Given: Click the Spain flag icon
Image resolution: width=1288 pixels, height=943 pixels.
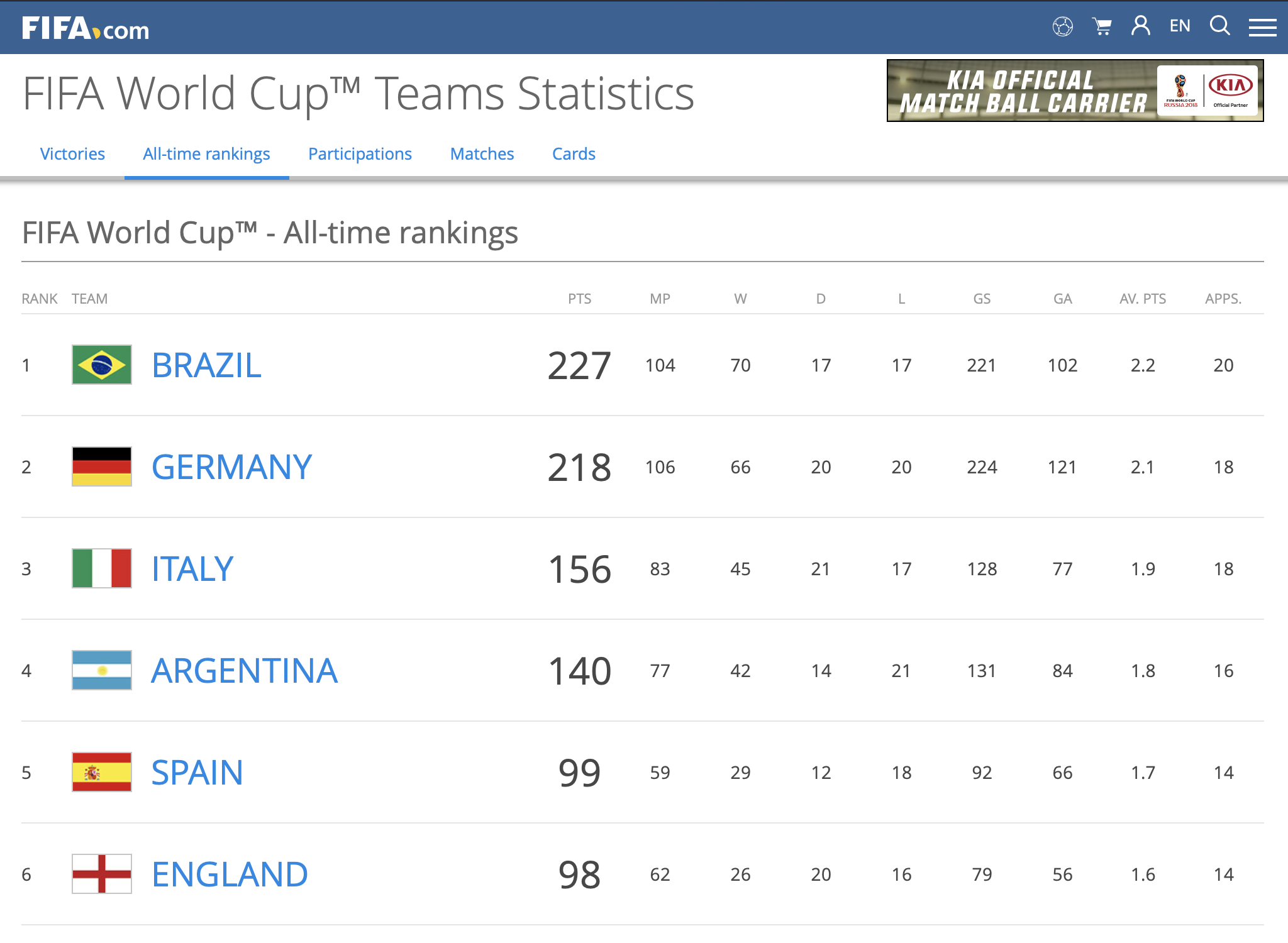Looking at the screenshot, I should click(102, 772).
